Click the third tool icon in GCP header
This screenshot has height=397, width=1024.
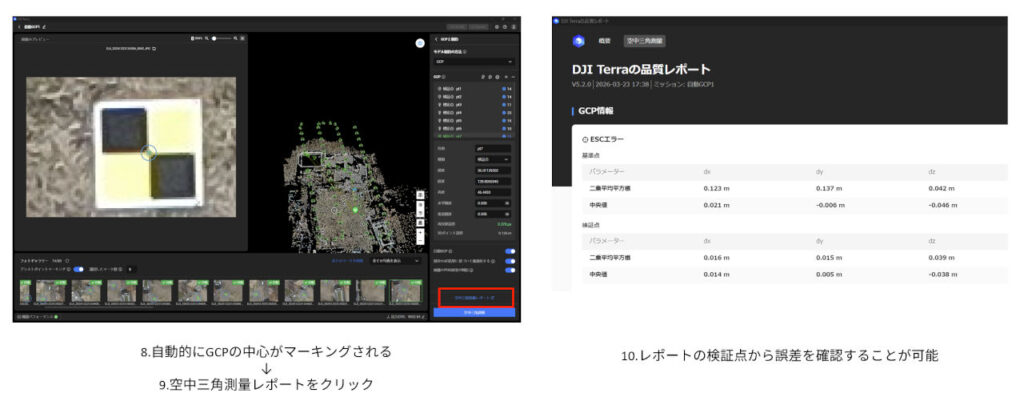[x=498, y=76]
